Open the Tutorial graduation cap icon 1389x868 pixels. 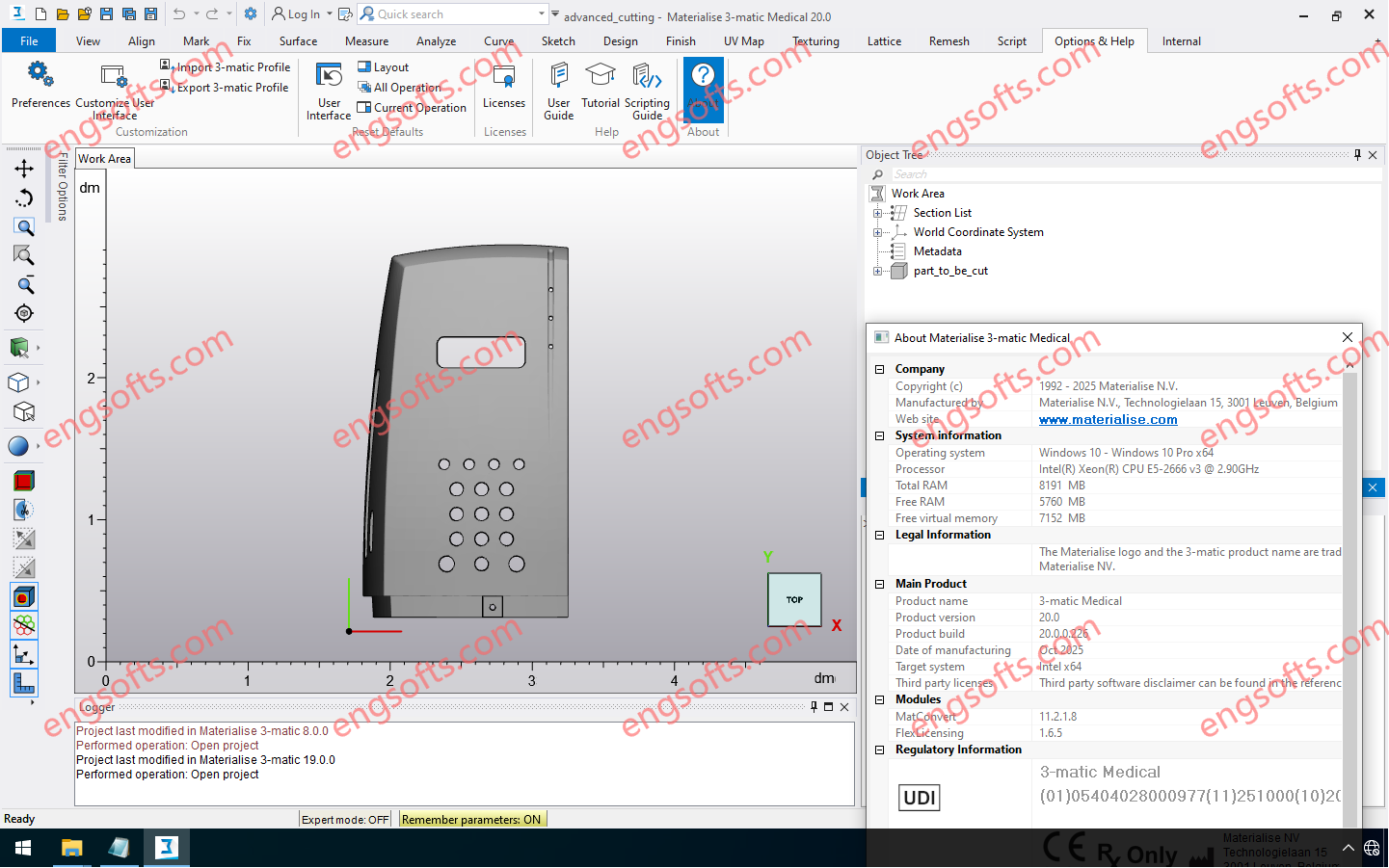pyautogui.click(x=600, y=77)
